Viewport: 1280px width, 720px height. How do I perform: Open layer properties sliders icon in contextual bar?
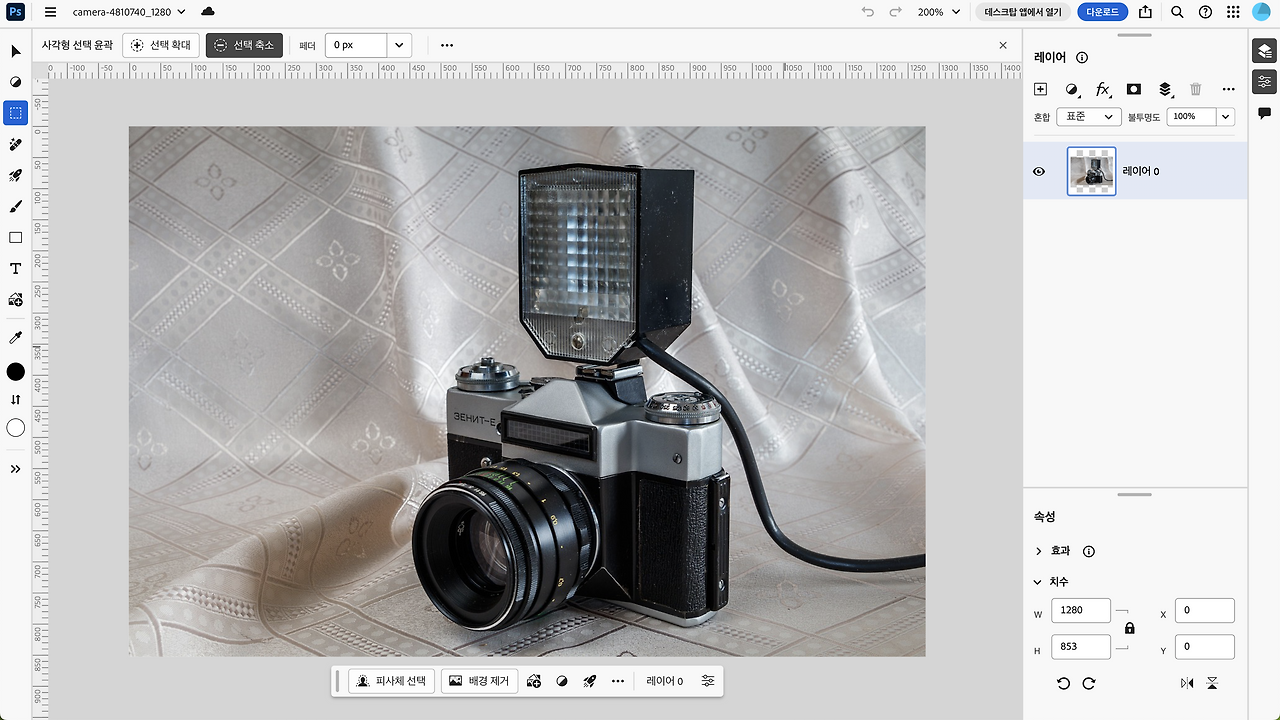708,681
